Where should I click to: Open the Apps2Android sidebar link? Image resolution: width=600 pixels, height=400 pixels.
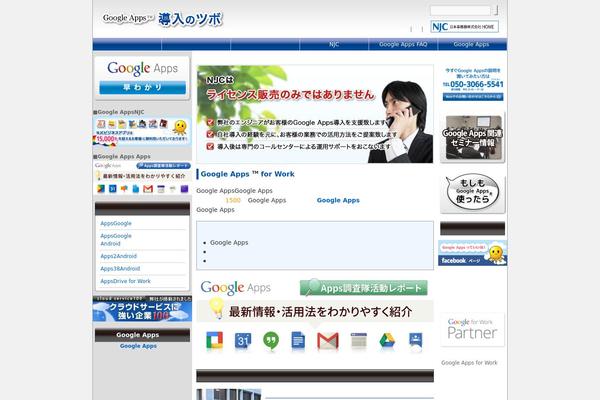coord(119,256)
